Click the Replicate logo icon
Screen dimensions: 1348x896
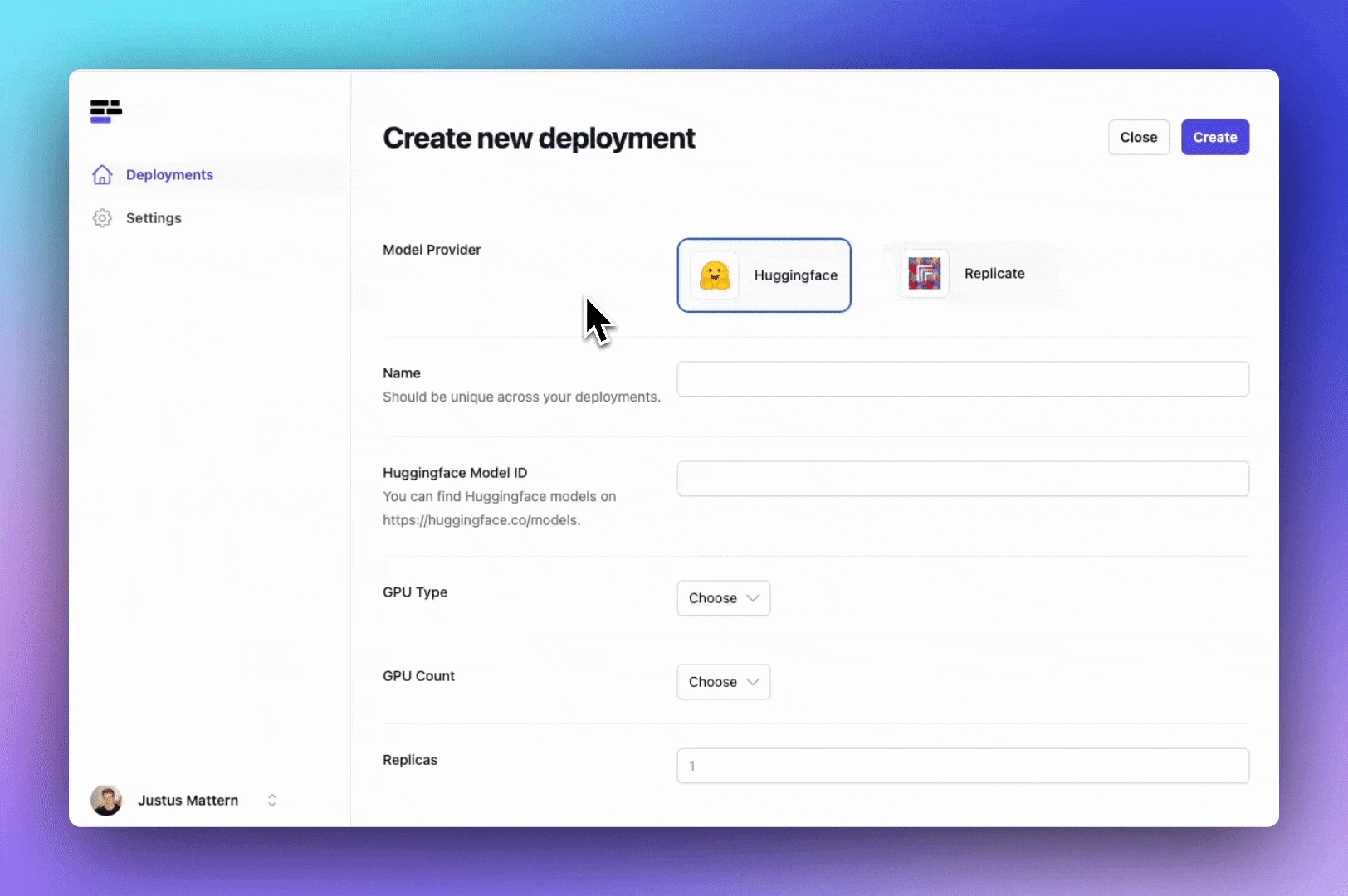[x=924, y=274]
